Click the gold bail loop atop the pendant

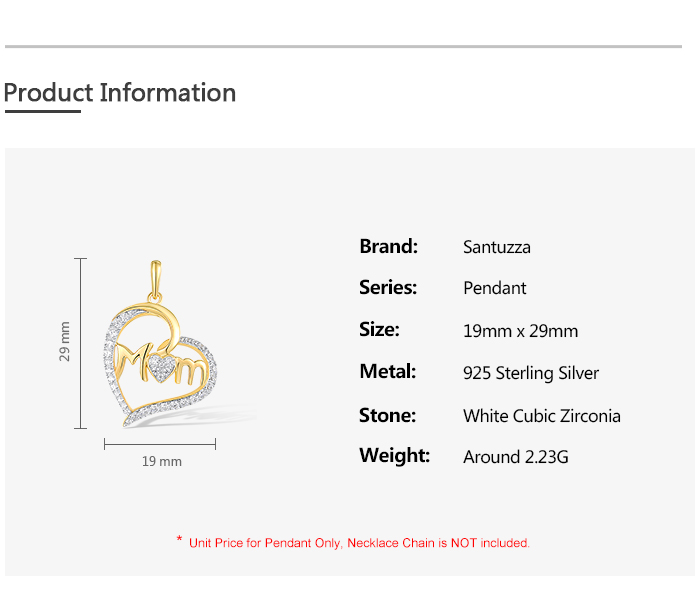tap(155, 278)
